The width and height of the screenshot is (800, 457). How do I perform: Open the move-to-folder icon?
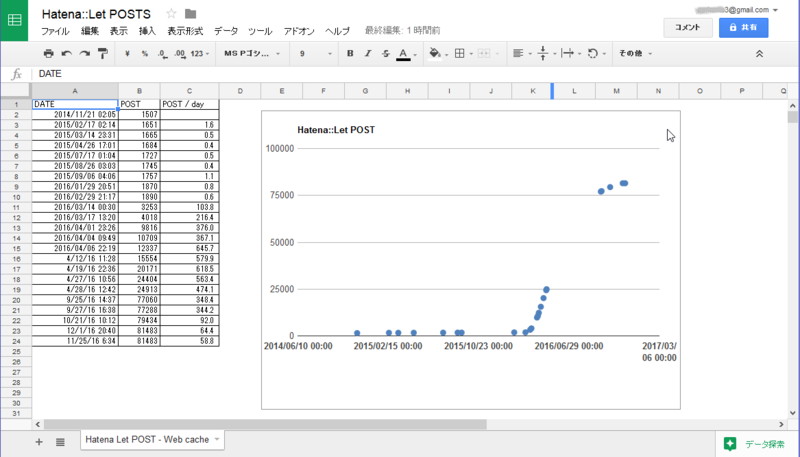pos(190,14)
